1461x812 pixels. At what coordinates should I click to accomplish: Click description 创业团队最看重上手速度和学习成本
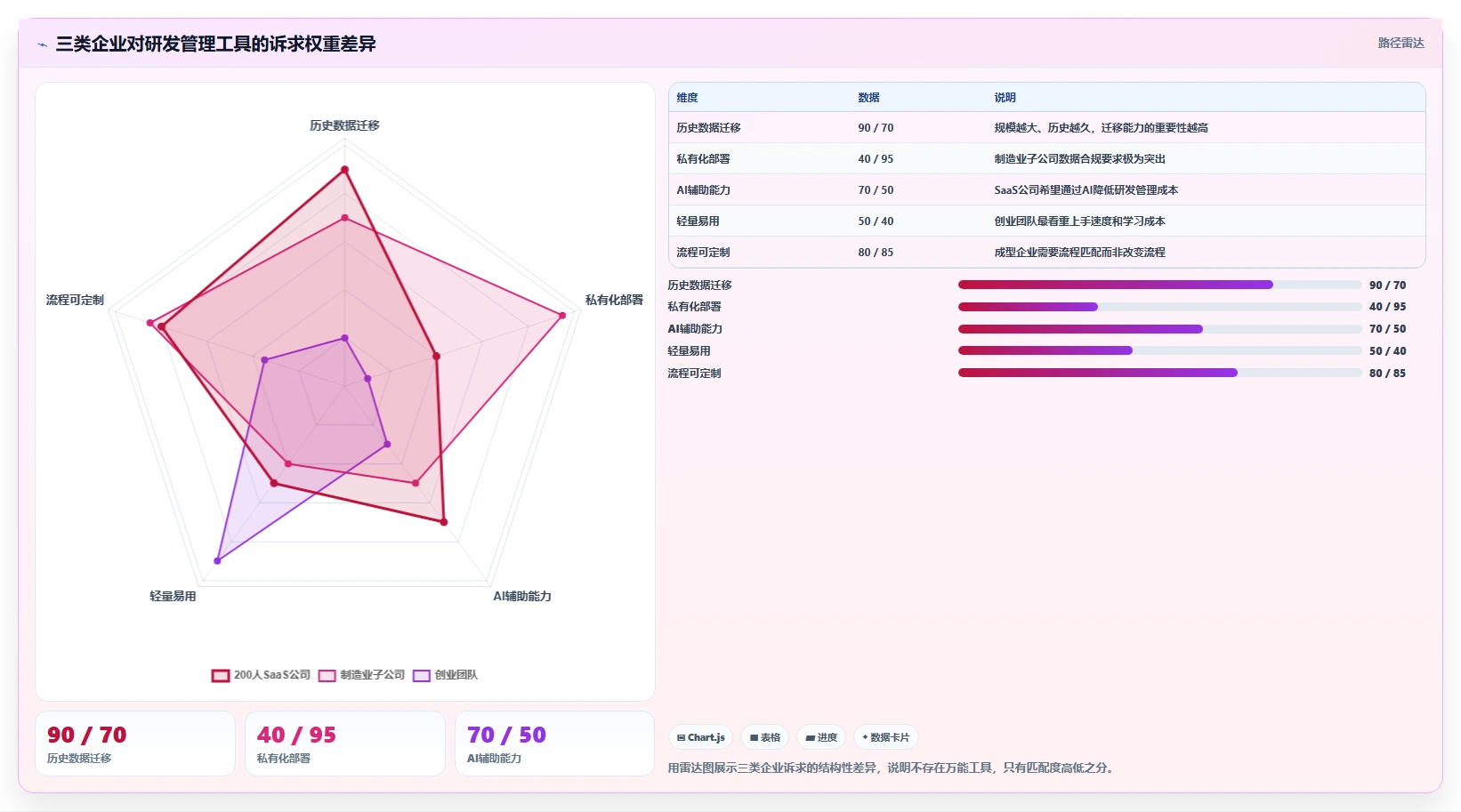click(x=1079, y=221)
